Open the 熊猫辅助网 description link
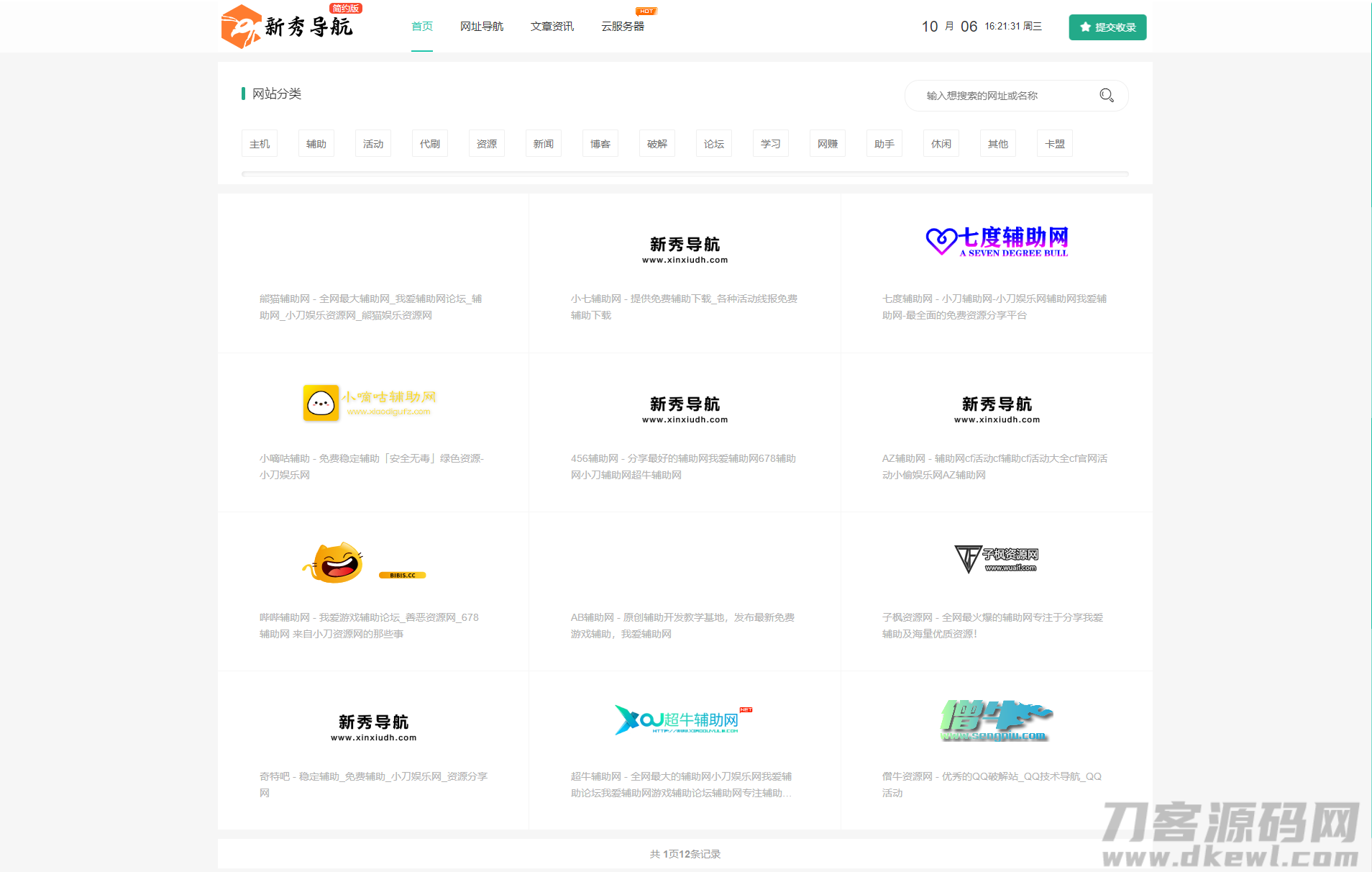This screenshot has height=872, width=1372. pos(371,307)
